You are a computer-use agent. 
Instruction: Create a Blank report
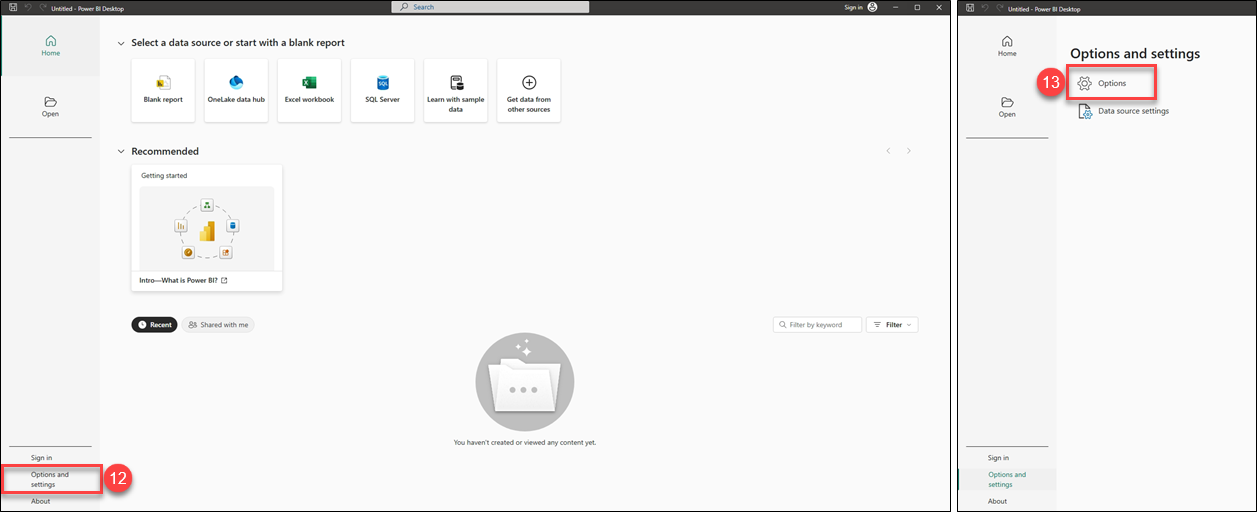click(163, 90)
